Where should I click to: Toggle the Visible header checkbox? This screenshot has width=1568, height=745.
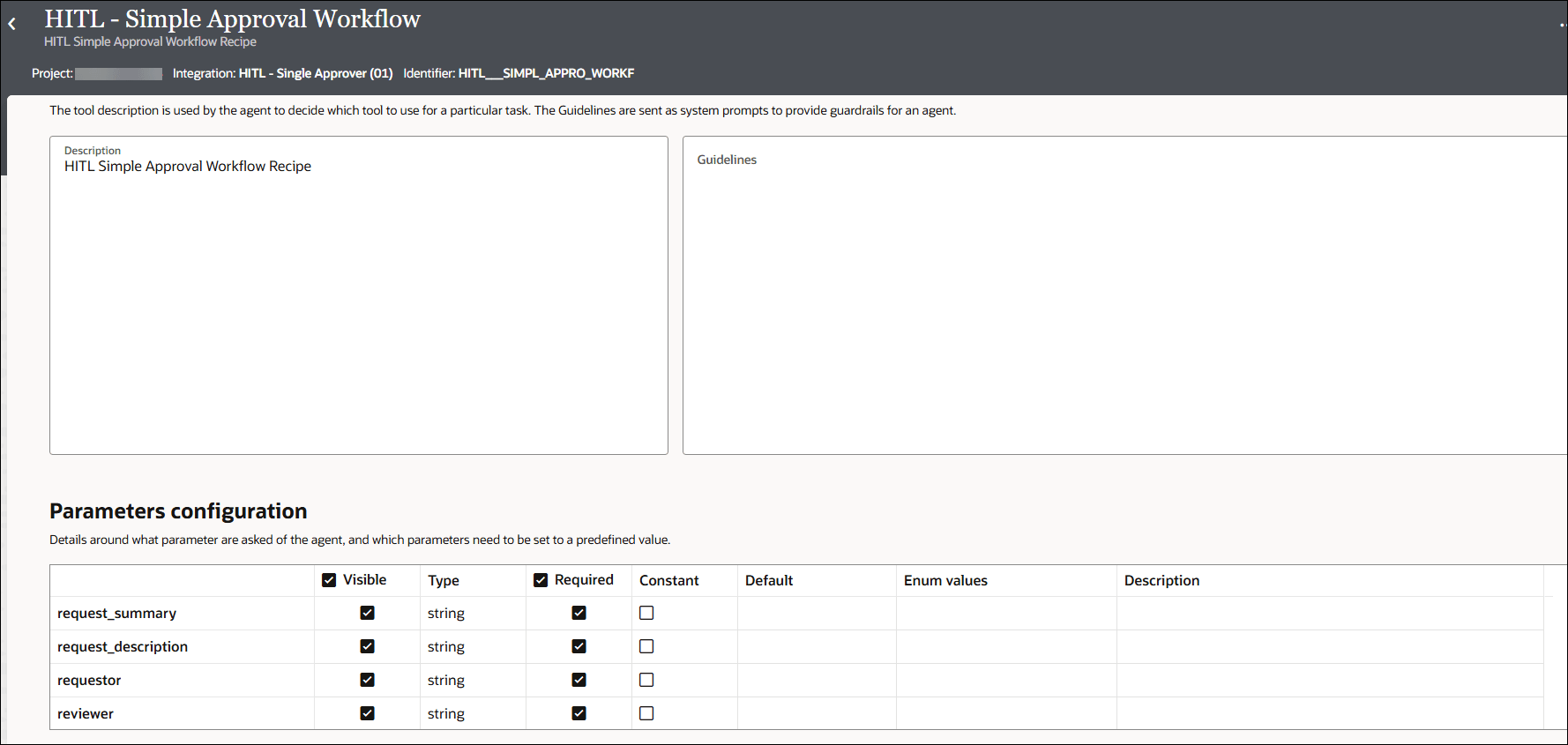tap(329, 580)
